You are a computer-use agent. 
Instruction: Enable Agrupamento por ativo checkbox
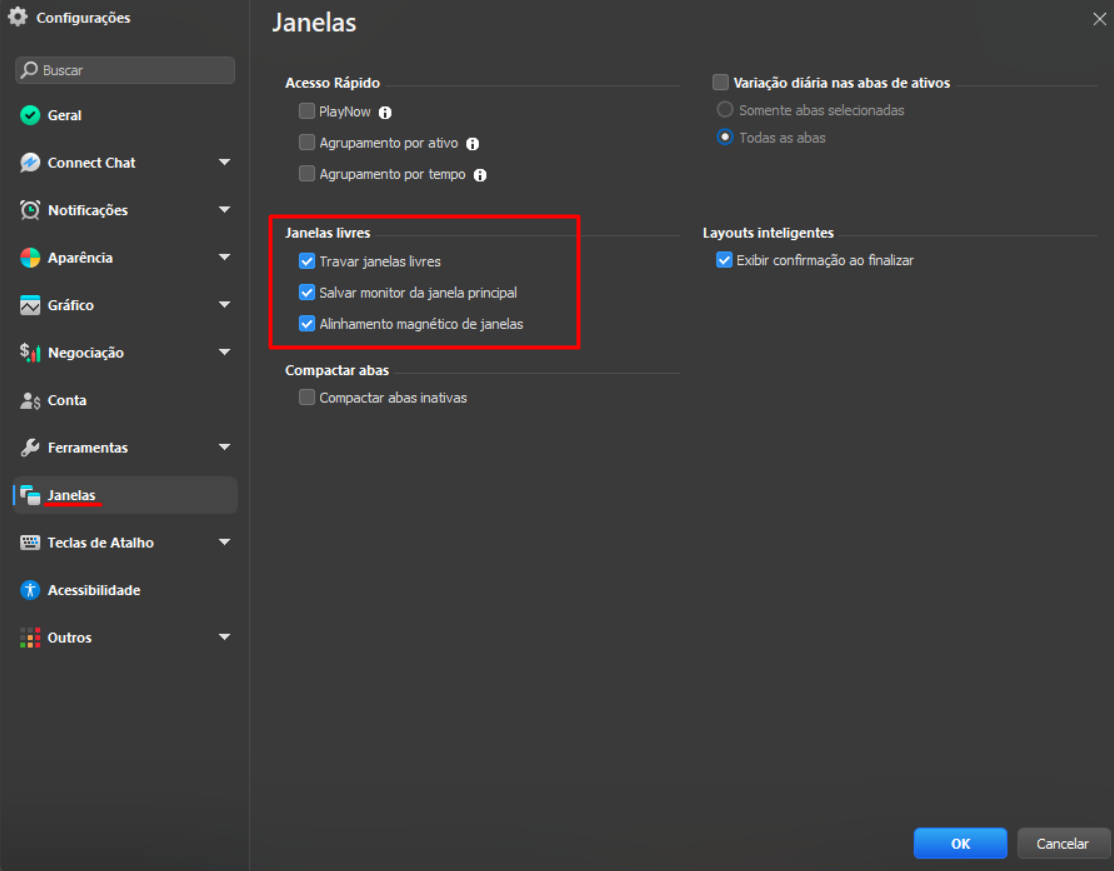point(307,142)
